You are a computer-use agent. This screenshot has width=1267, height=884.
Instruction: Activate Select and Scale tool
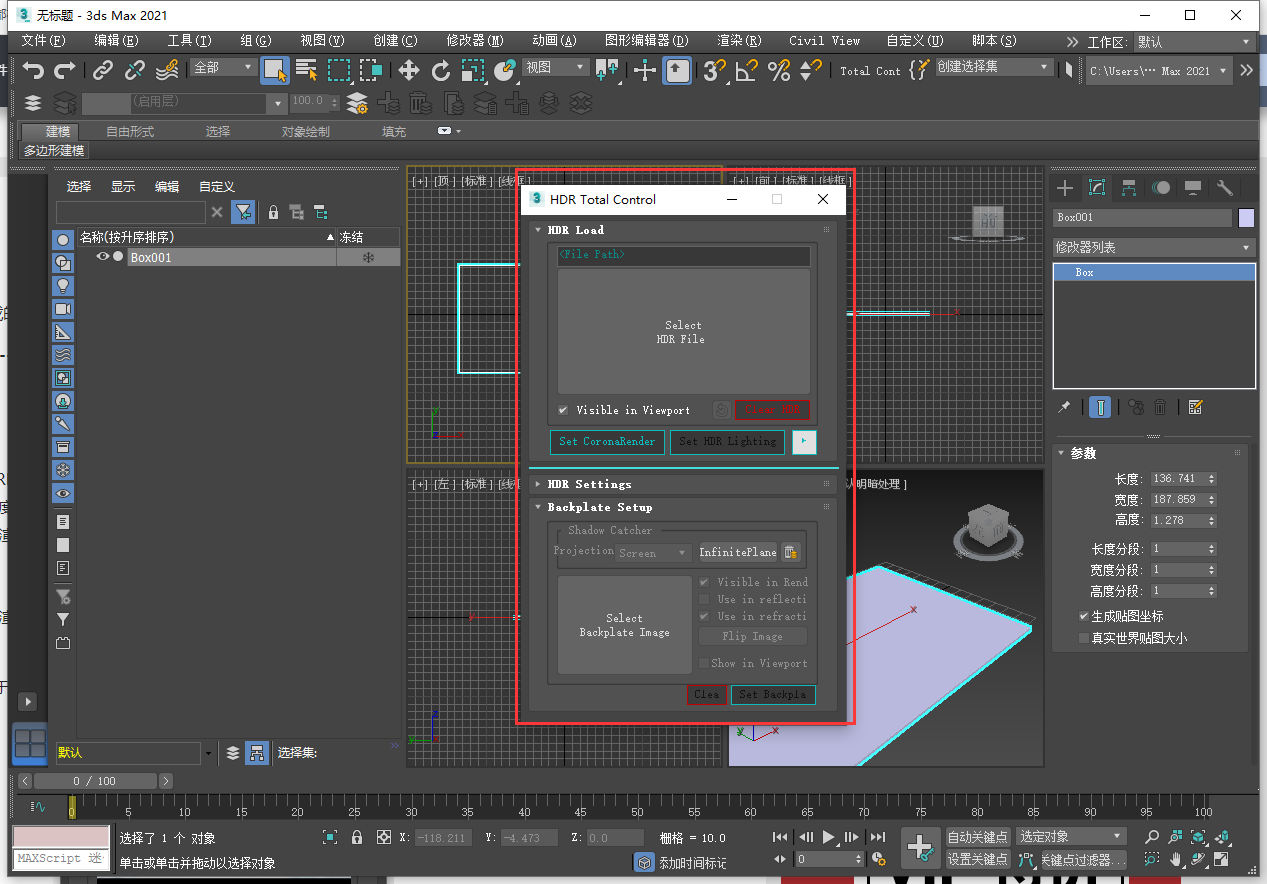point(473,70)
